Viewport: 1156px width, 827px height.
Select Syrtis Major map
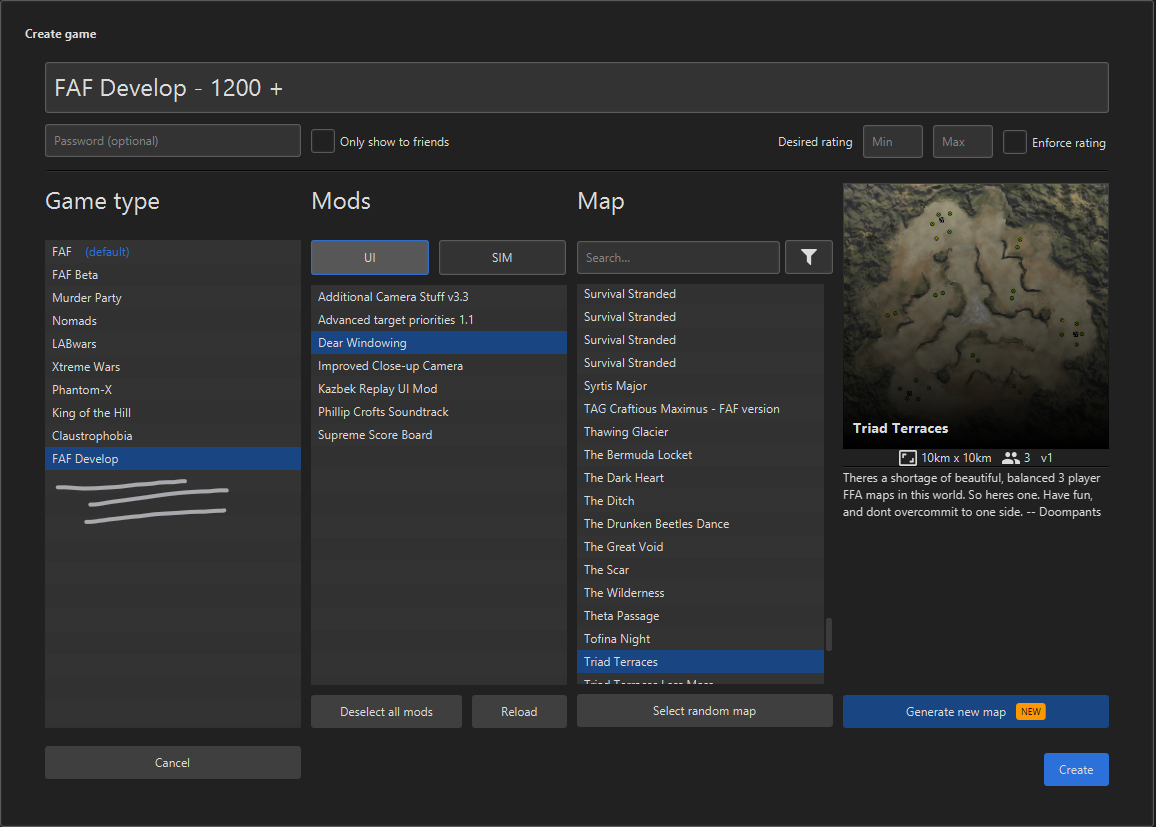click(700, 385)
